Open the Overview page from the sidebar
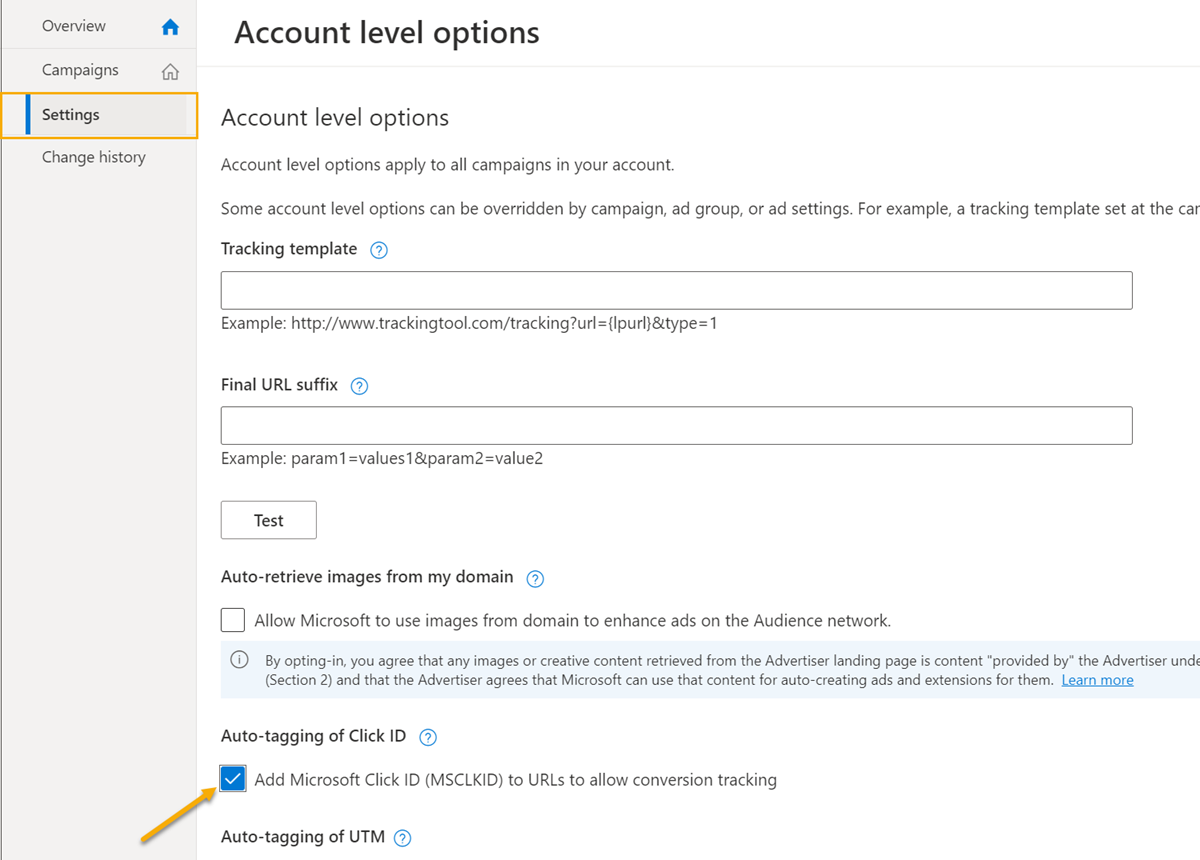The height and width of the screenshot is (860, 1200). pos(74,26)
